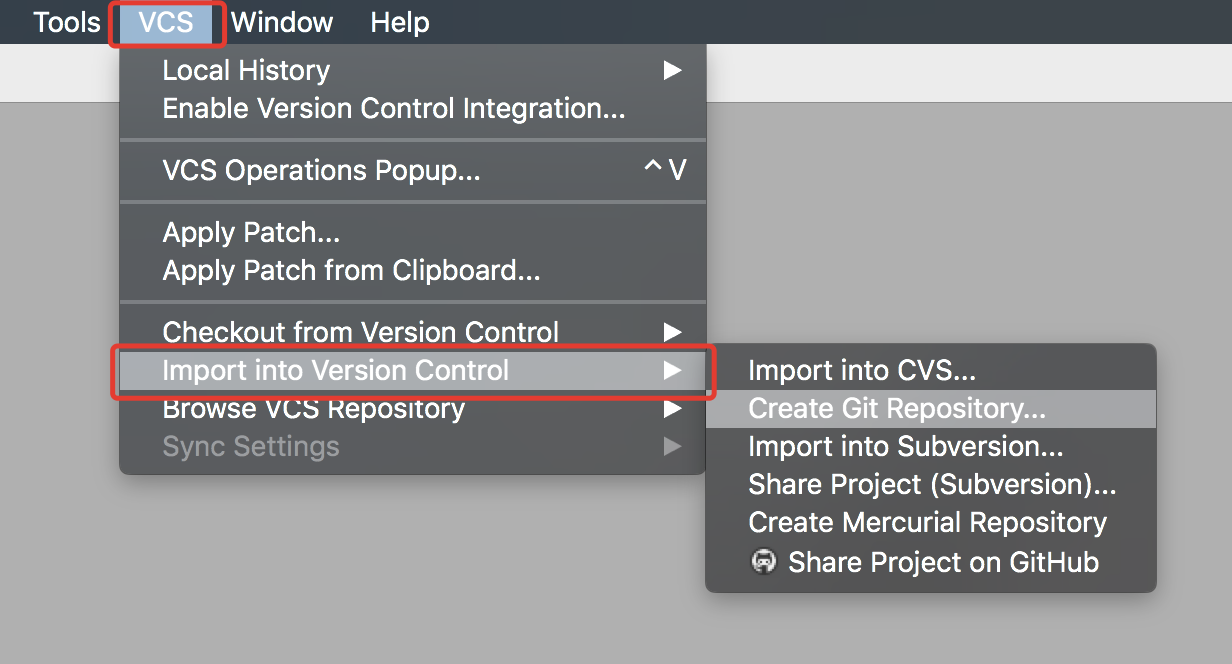
Task: Open VCS Operations Popup
Action: pos(412,171)
